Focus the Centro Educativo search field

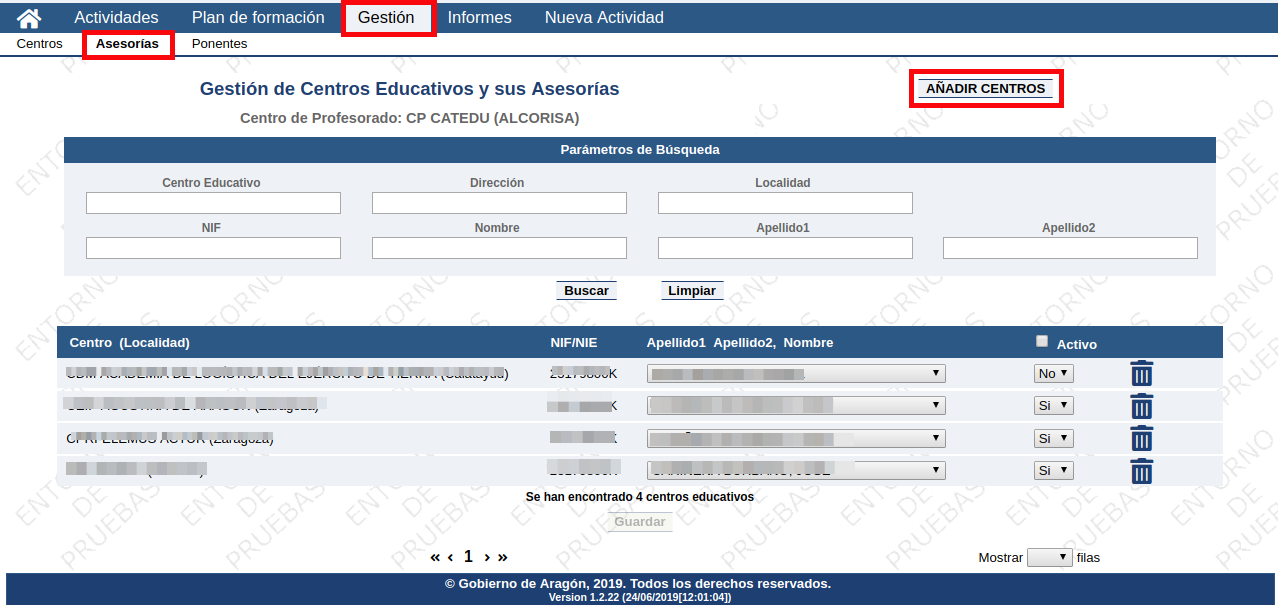click(213, 203)
